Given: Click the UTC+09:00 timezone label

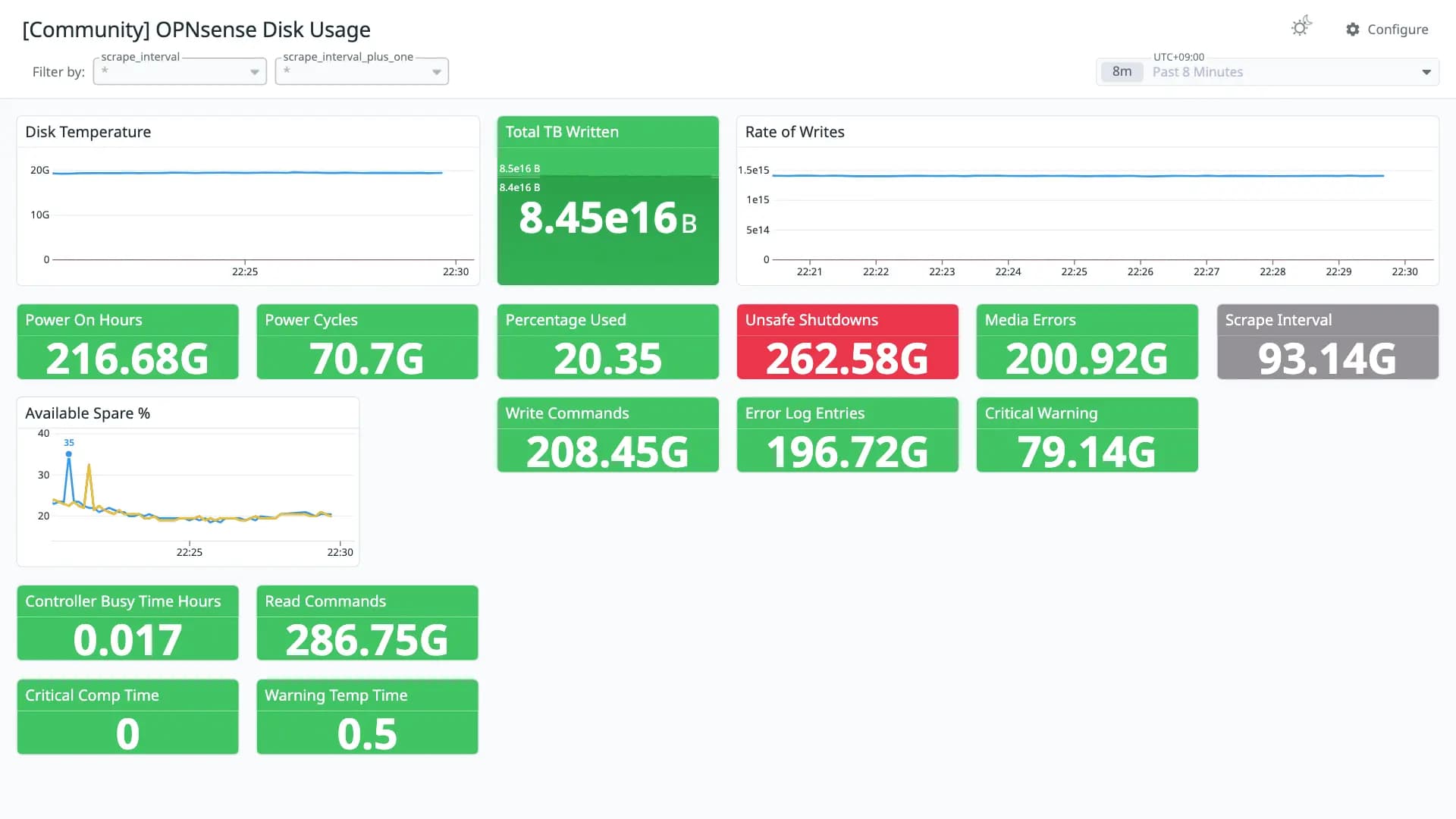Looking at the screenshot, I should point(1178,57).
